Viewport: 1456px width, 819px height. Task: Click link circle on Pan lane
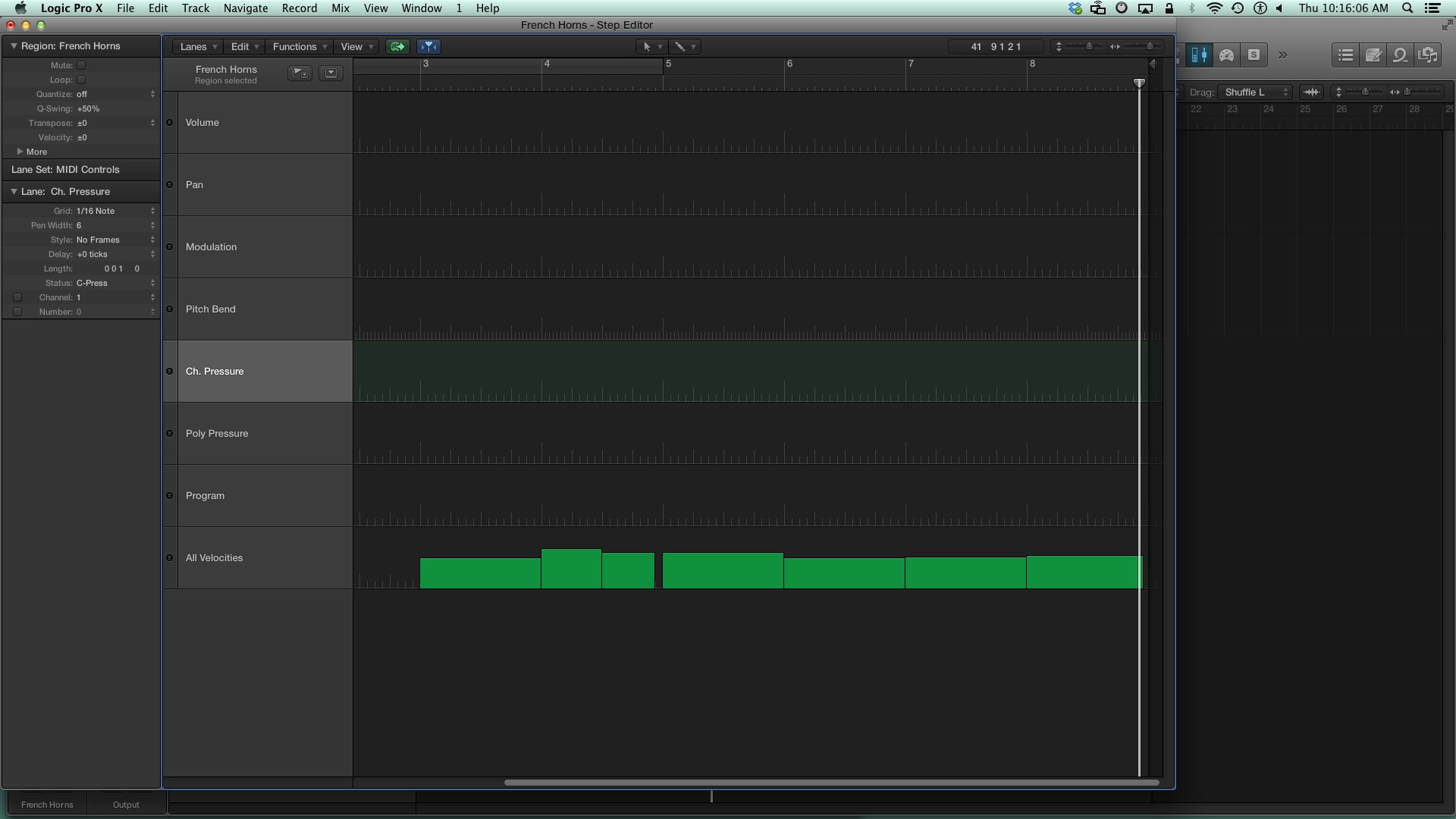(x=170, y=185)
